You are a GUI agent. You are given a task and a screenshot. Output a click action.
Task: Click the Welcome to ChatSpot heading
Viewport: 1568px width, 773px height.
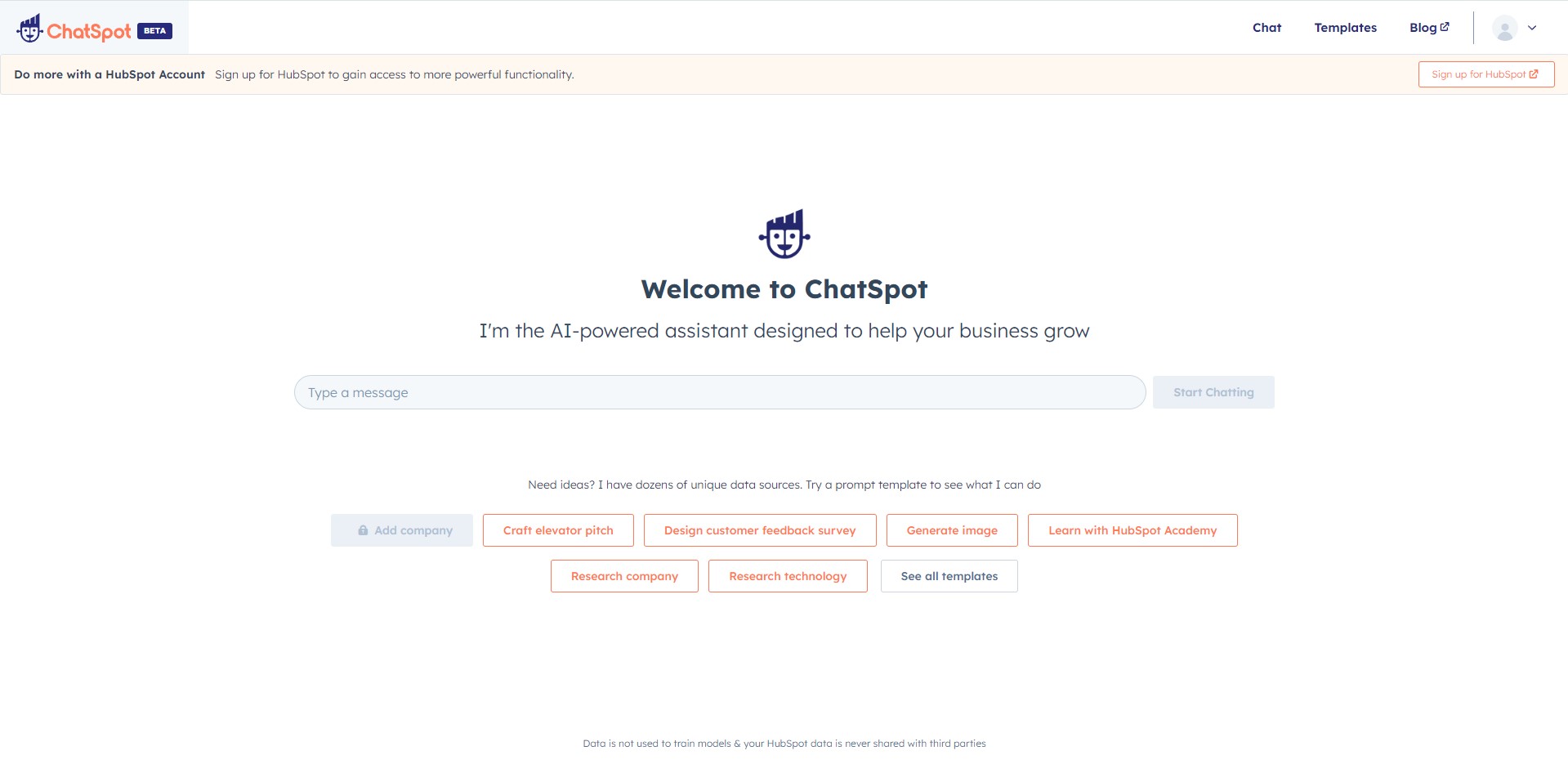(784, 289)
